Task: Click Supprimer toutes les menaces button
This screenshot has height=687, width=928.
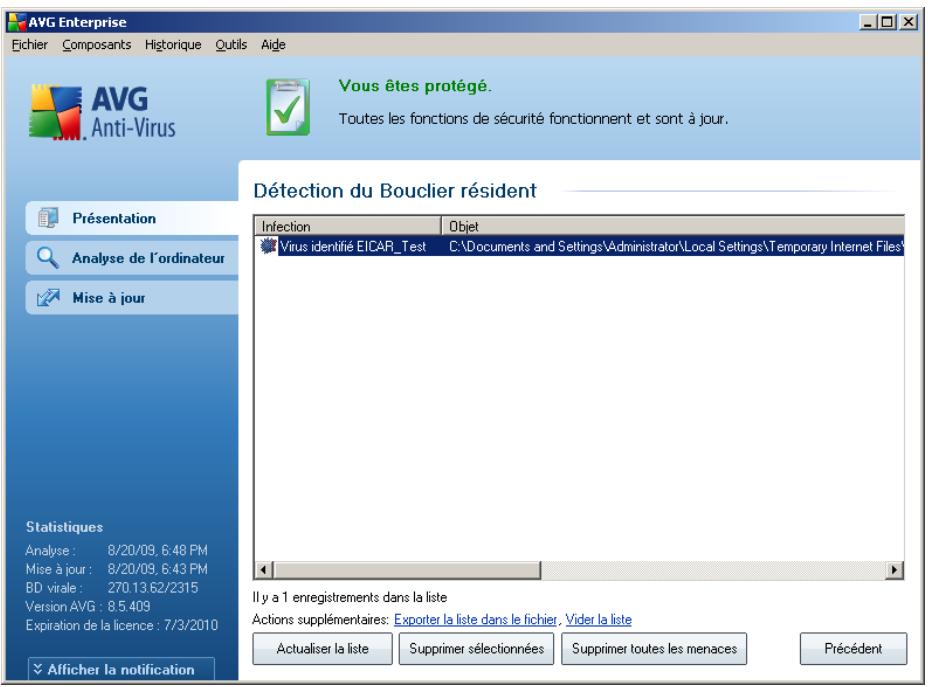Action: pyautogui.click(x=654, y=649)
